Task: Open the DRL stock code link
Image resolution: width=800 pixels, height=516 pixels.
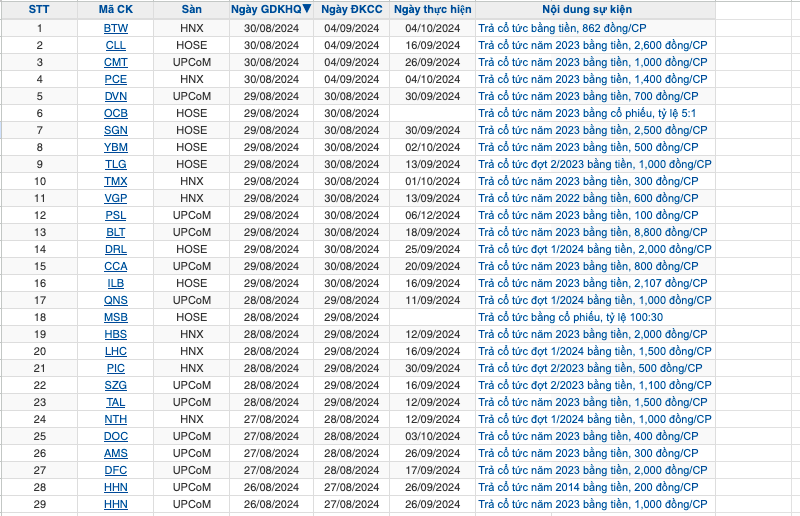Action: 116,249
